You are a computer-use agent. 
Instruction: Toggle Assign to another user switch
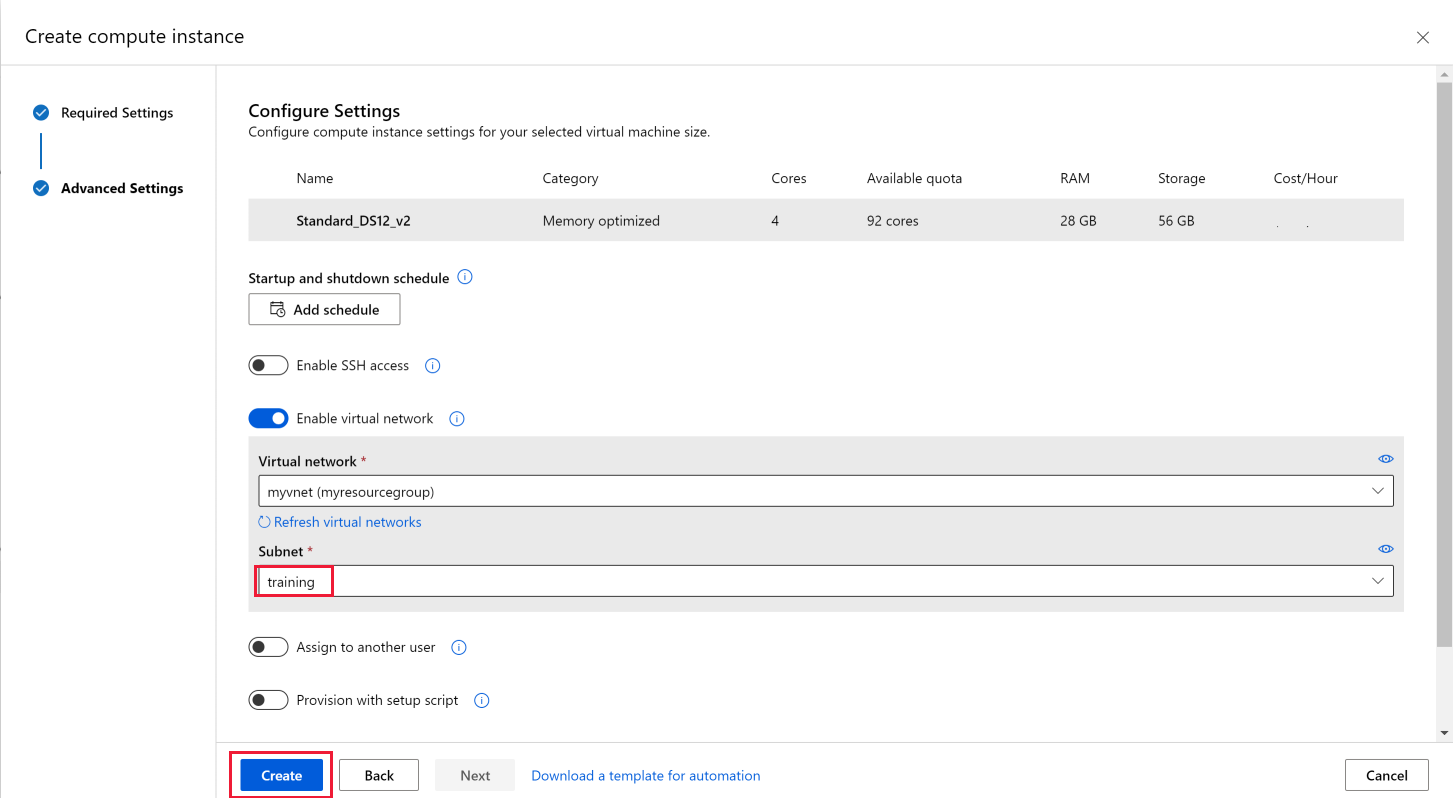point(268,648)
